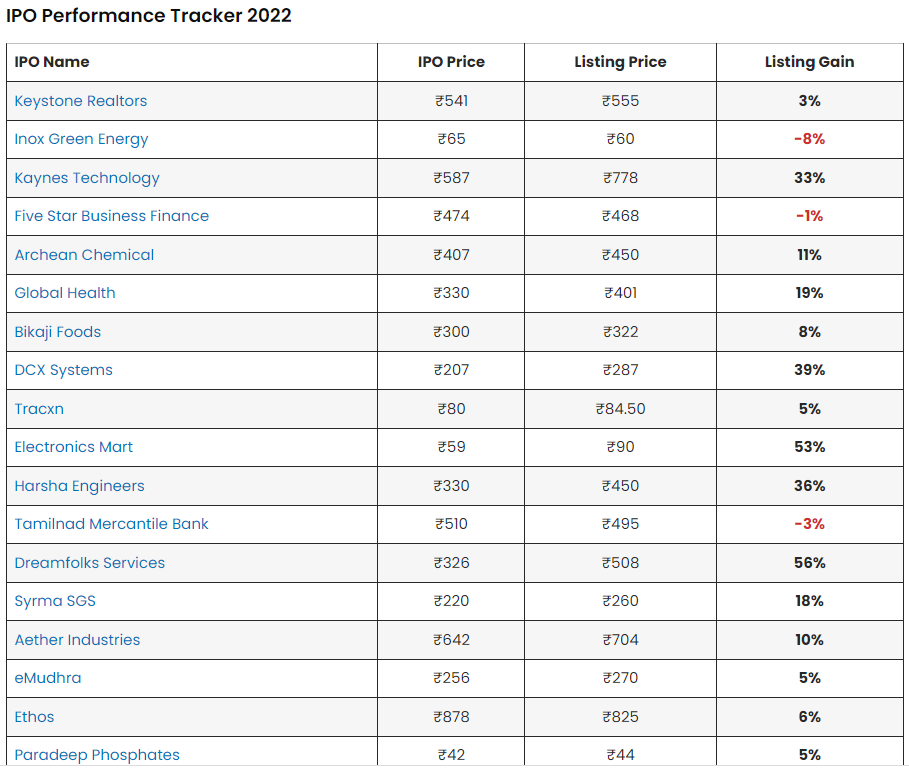Click the Archean Chemical link
Screen dimensions: 909x769
pyautogui.click(x=84, y=255)
